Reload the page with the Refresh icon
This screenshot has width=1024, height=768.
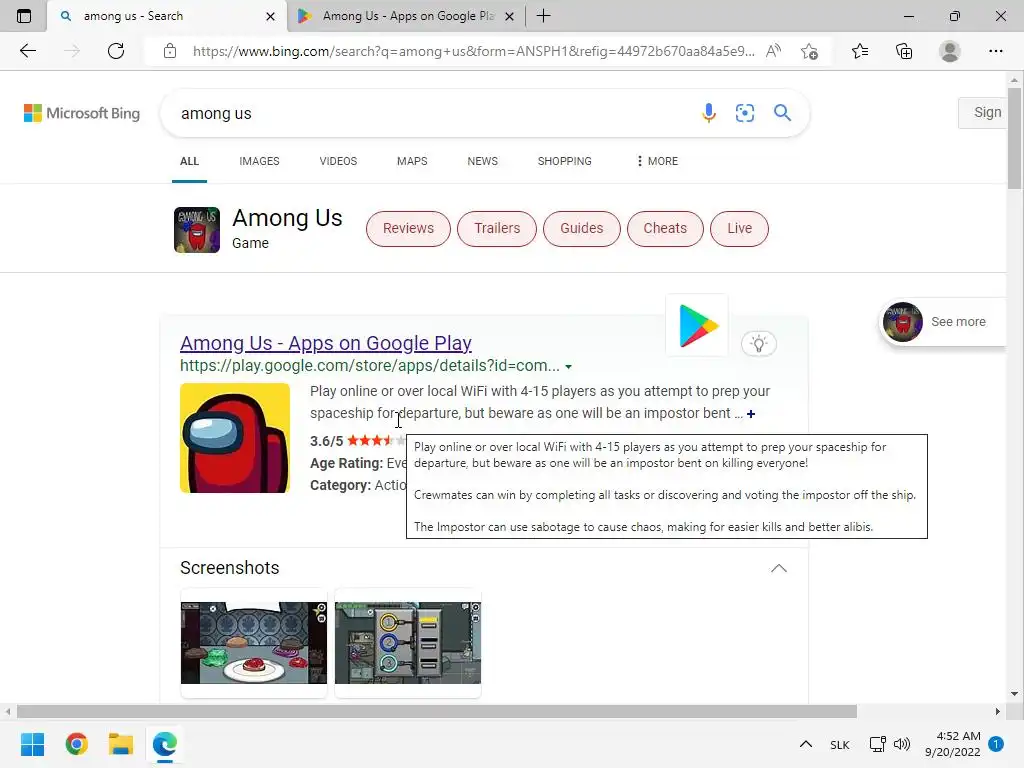(x=116, y=51)
